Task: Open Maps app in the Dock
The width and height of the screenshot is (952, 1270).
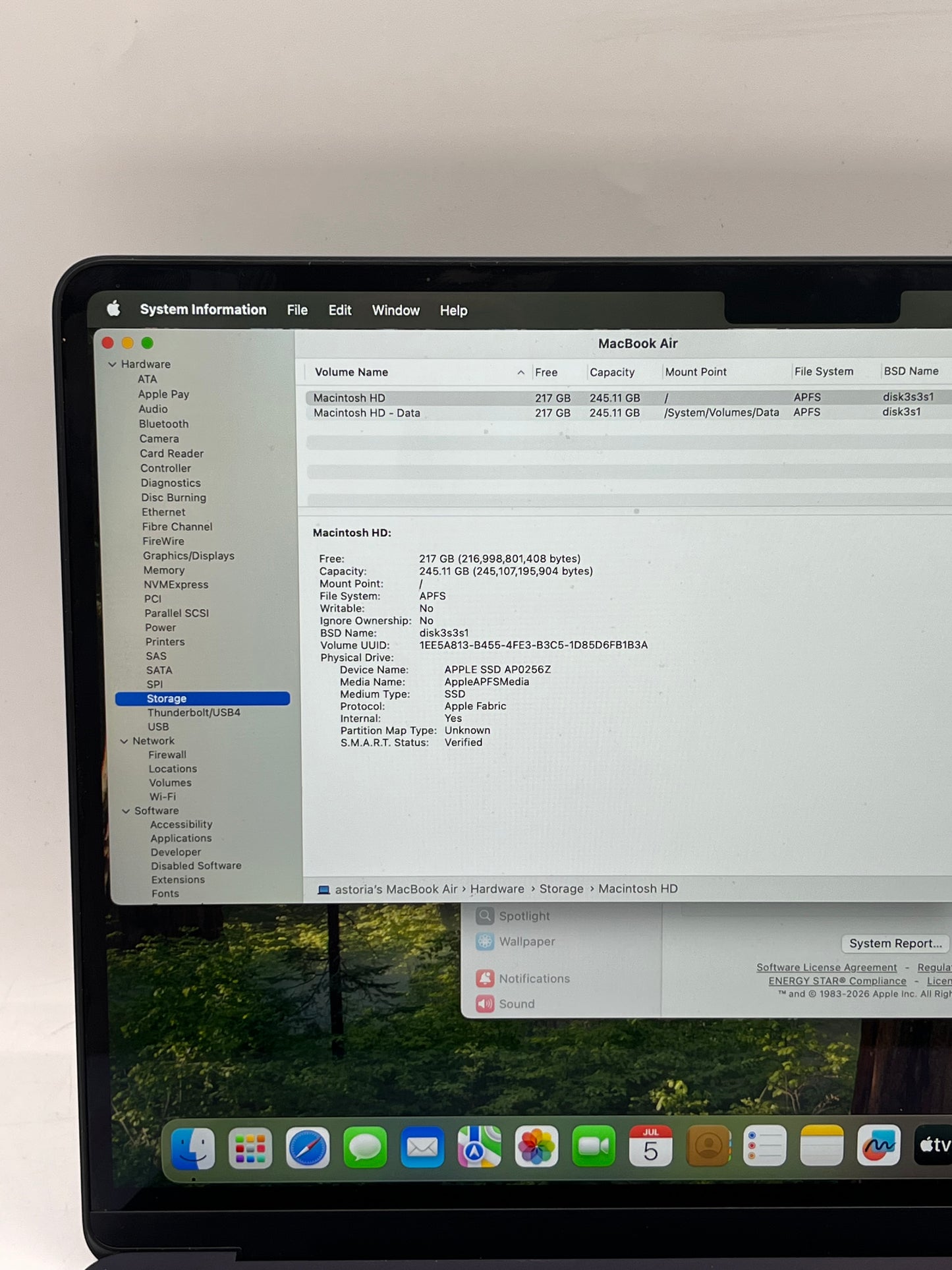Action: pyautogui.click(x=480, y=1147)
